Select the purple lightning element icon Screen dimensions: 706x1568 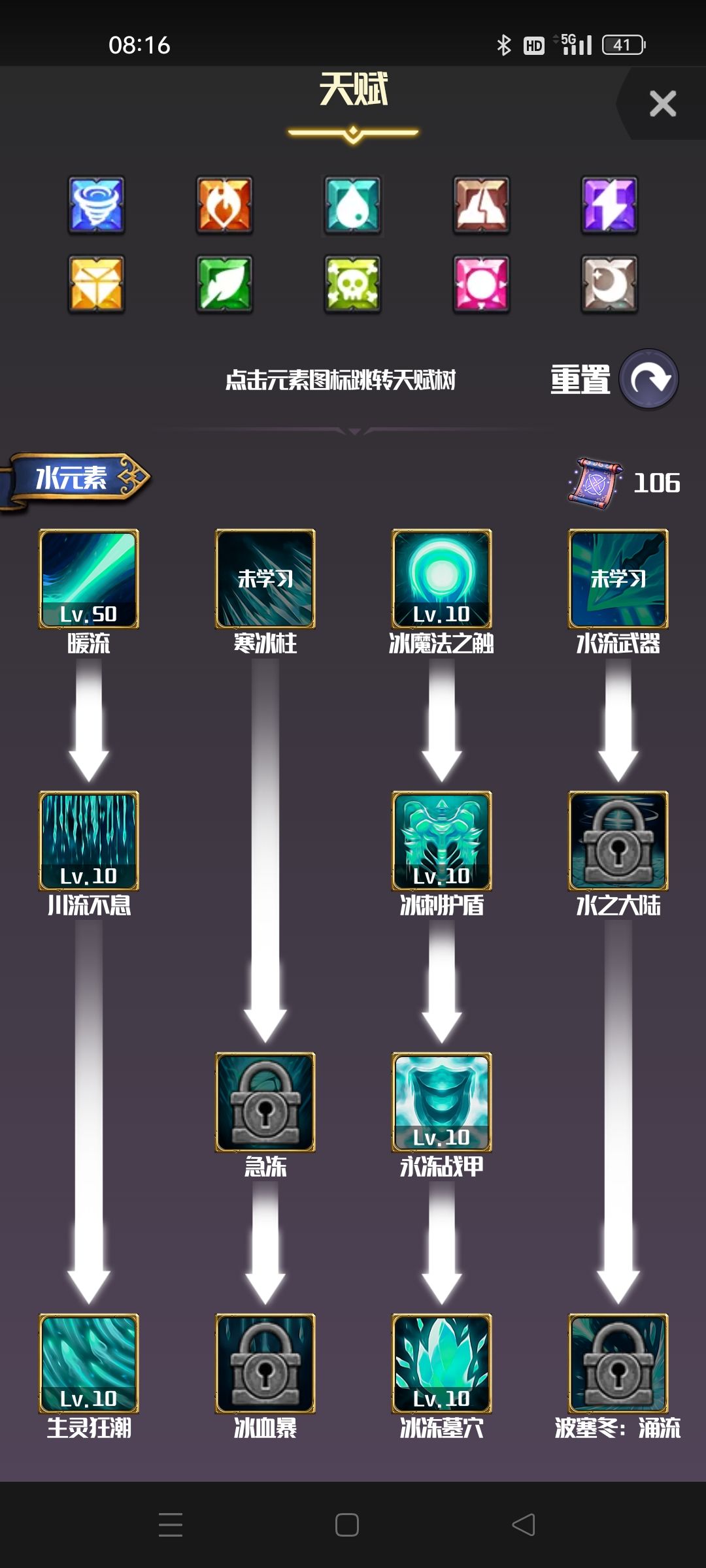(x=609, y=205)
